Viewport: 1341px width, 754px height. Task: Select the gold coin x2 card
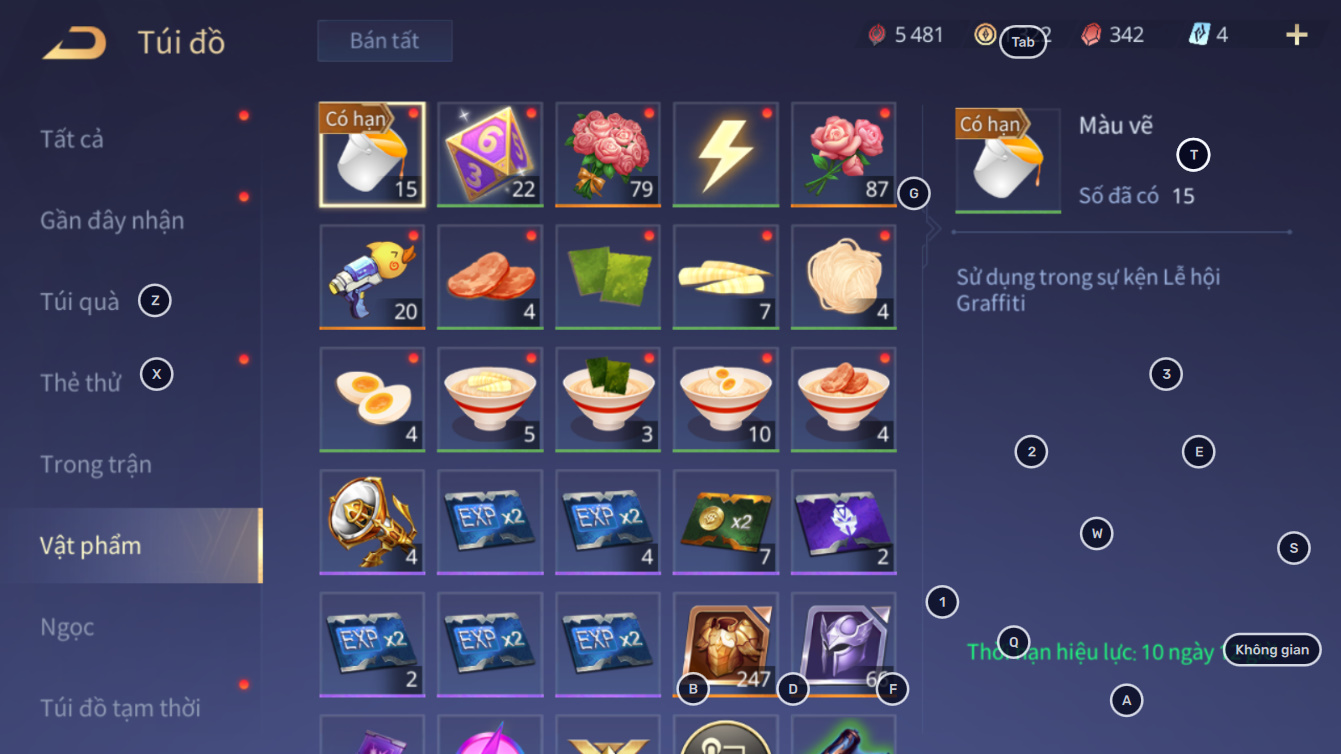[x=726, y=522]
